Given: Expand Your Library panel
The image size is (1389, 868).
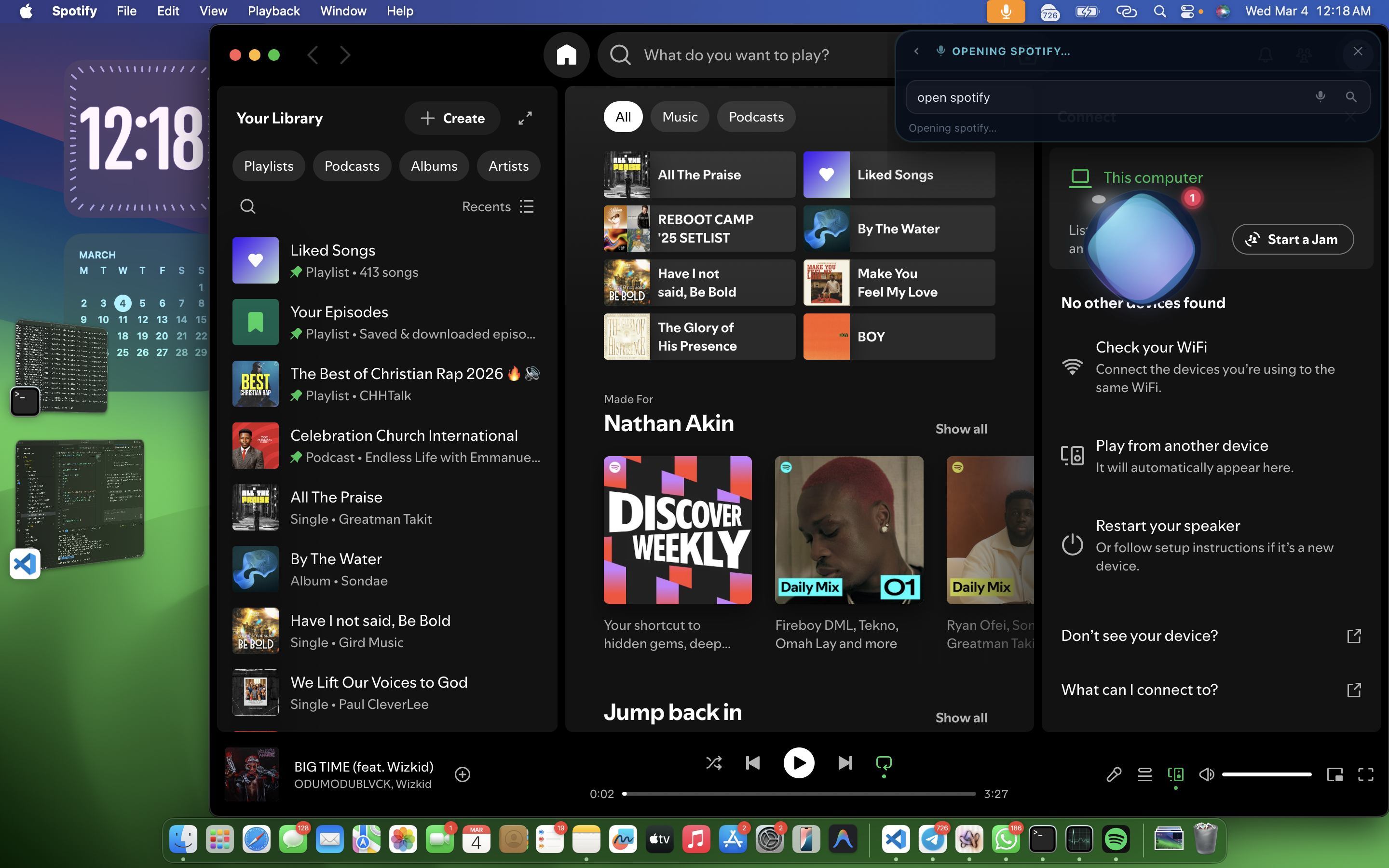Looking at the screenshot, I should tap(525, 118).
